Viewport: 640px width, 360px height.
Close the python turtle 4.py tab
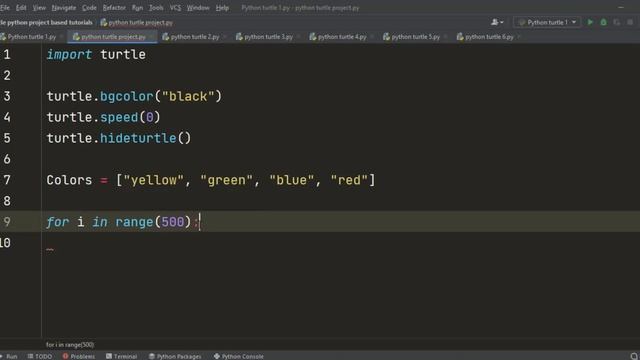pyautogui.click(x=372, y=37)
